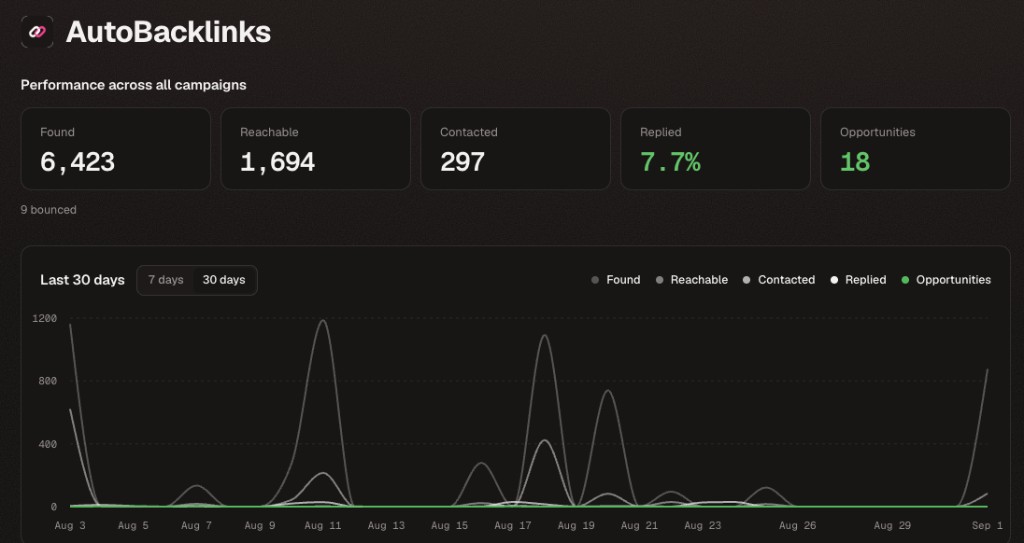Select the 30 days chart range

coord(224,280)
